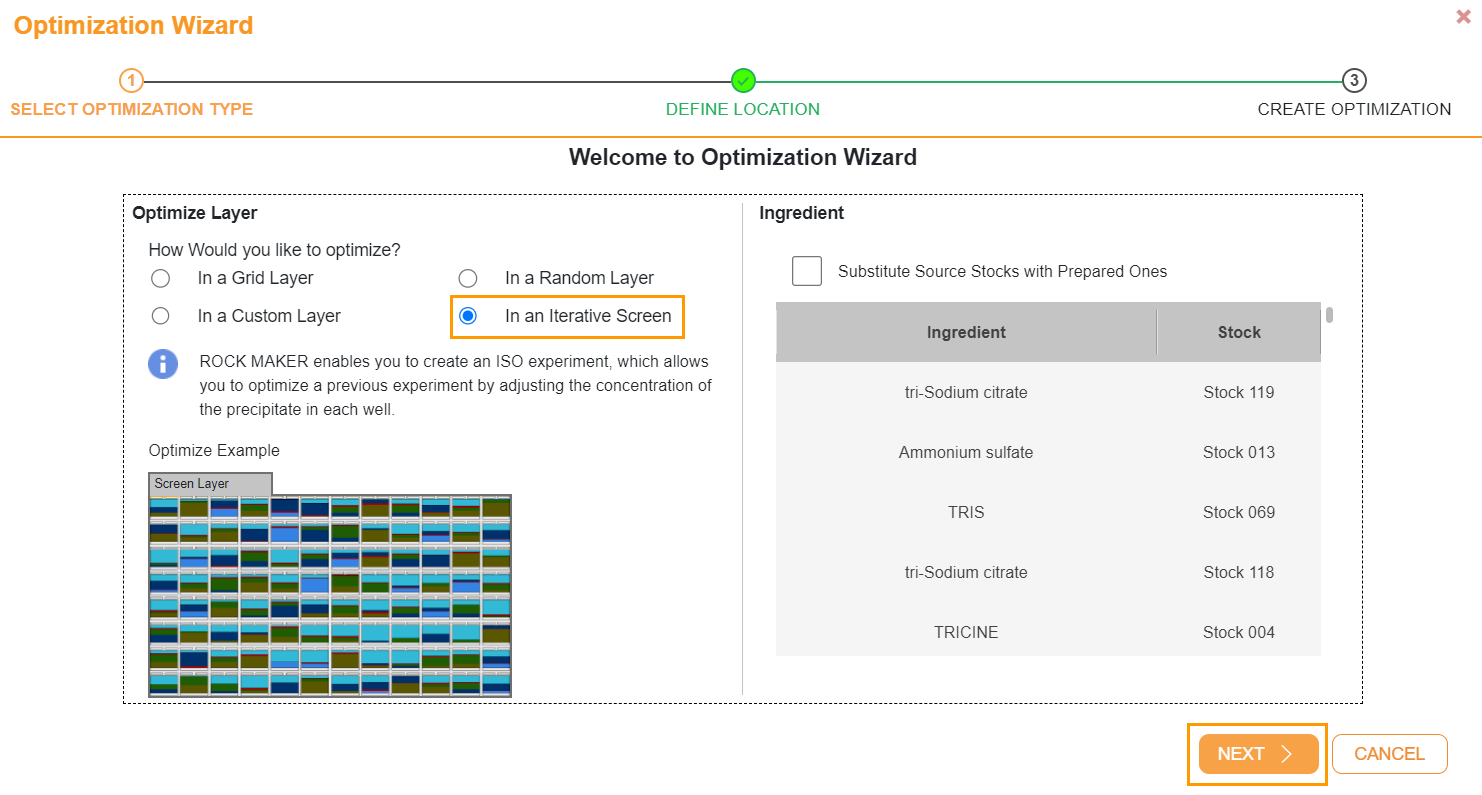Enable Substitute Source Stocks with Prepared Ones
This screenshot has height=795, width=1482.
click(x=807, y=271)
